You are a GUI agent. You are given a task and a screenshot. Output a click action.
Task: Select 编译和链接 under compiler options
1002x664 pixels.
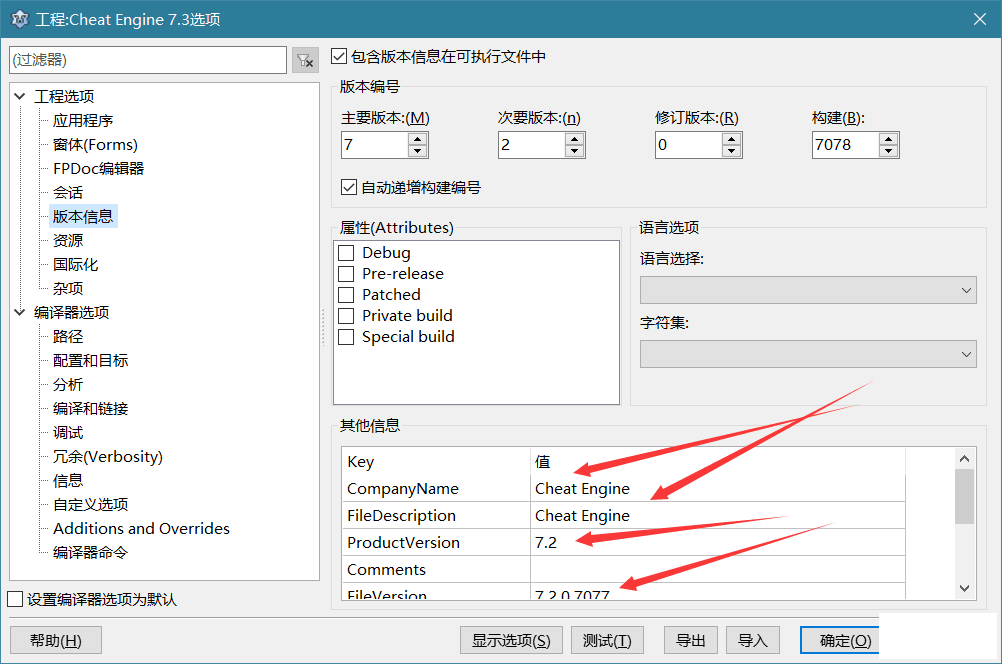tap(91, 408)
